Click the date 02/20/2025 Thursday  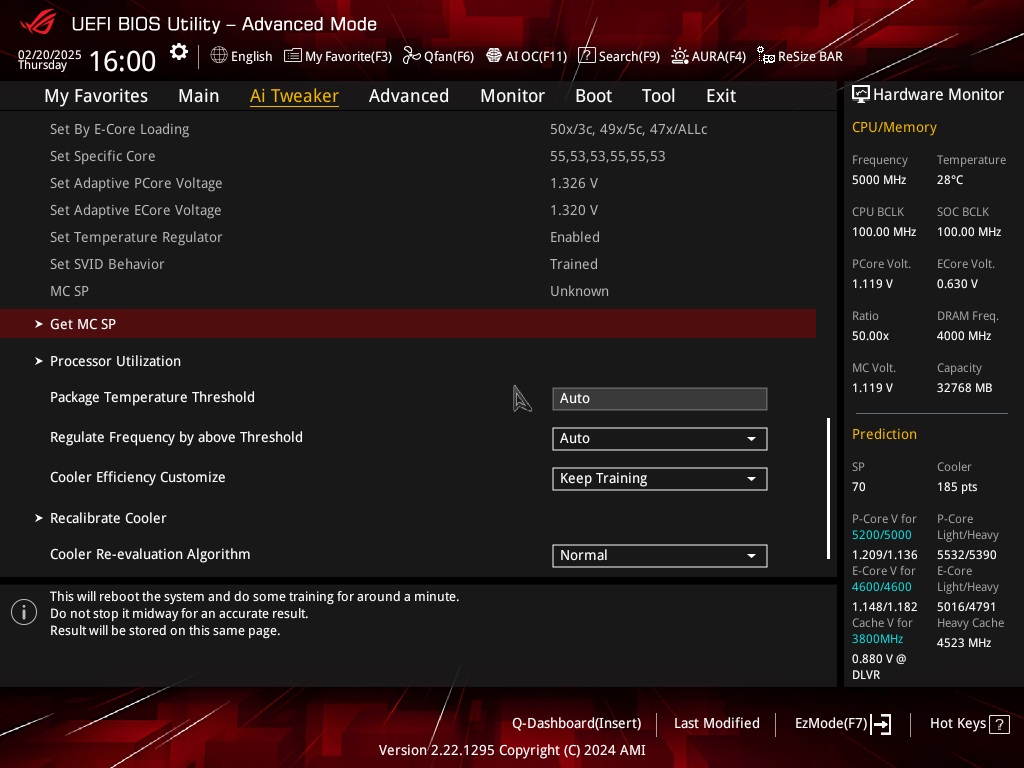tap(49, 59)
